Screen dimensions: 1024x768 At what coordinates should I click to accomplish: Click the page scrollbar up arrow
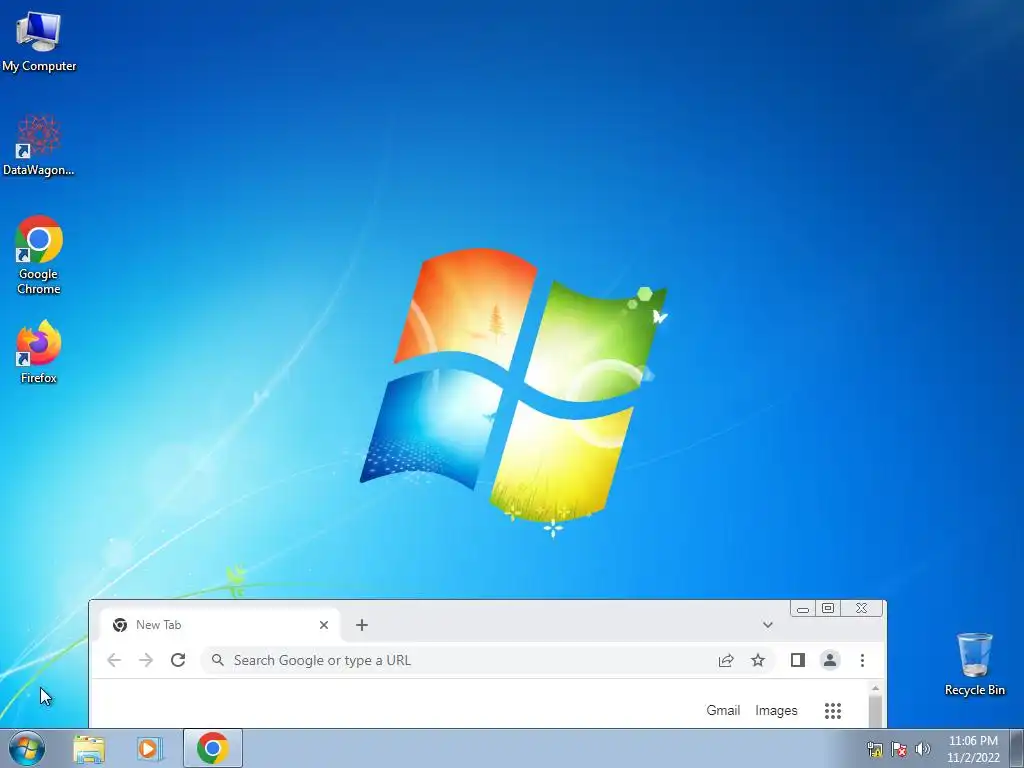click(875, 688)
